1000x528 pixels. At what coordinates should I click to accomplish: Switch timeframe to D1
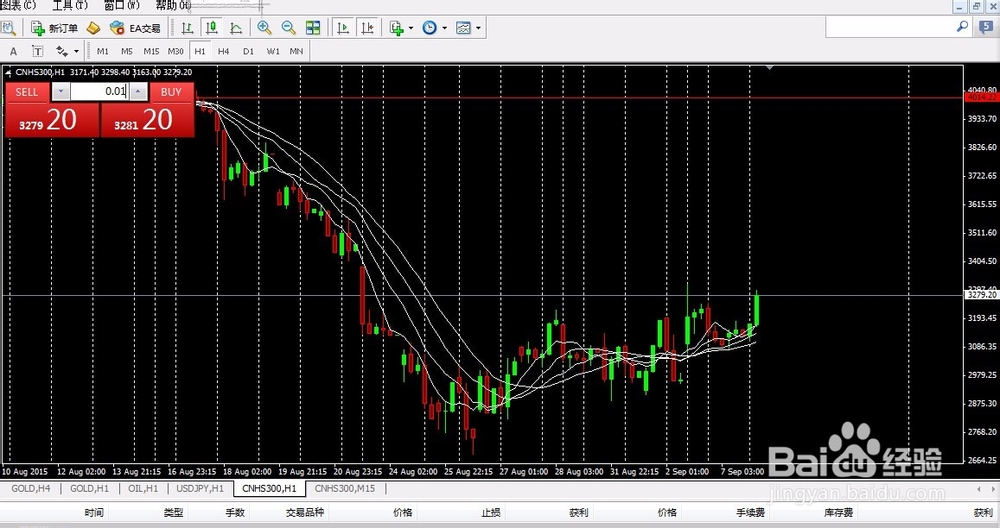248,51
